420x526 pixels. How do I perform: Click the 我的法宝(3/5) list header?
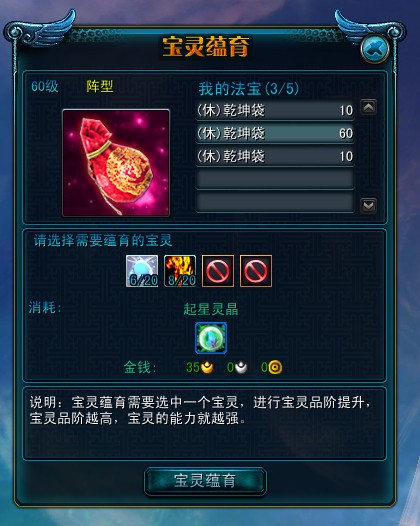pos(248,89)
